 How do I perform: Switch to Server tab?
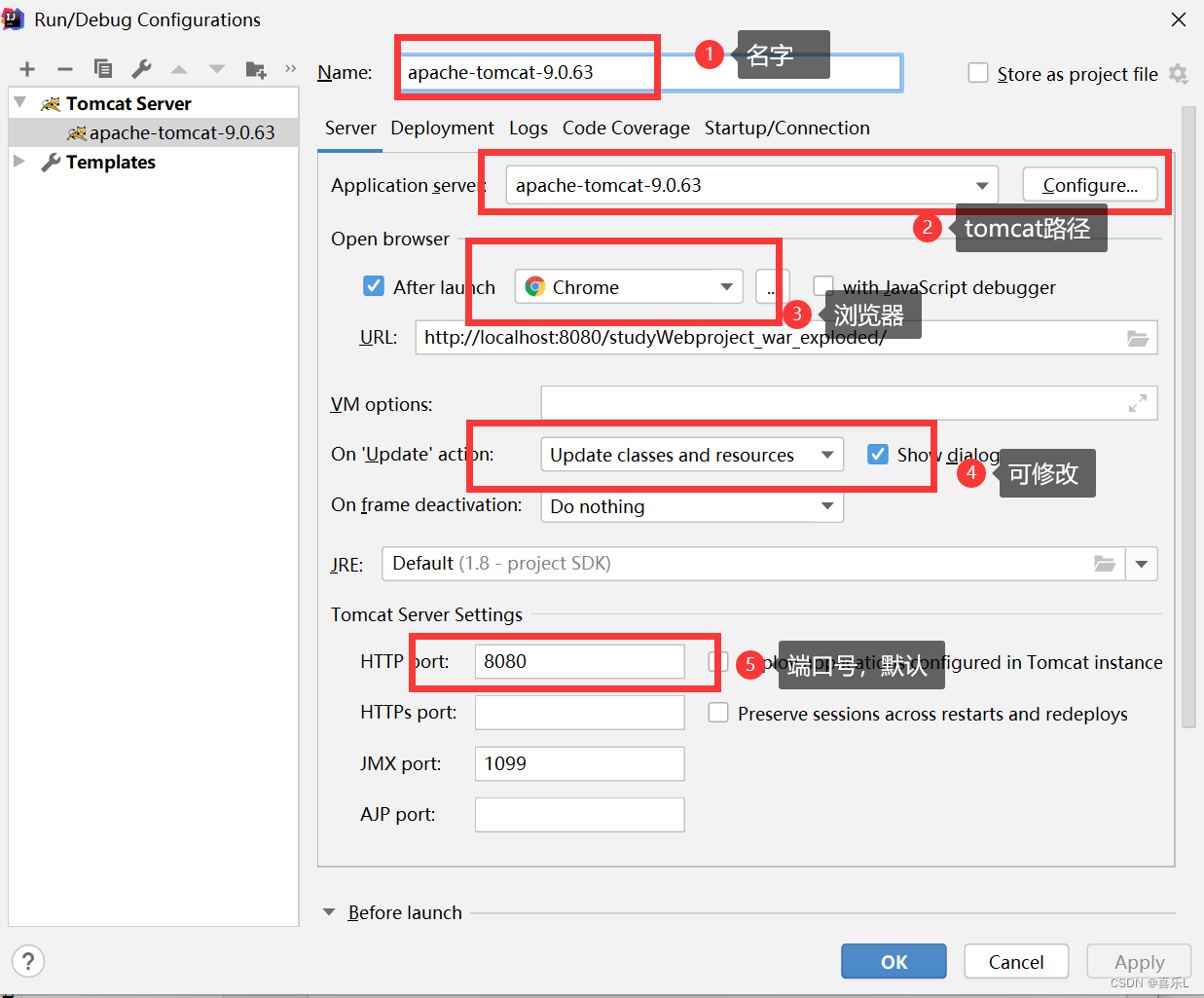pyautogui.click(x=350, y=129)
